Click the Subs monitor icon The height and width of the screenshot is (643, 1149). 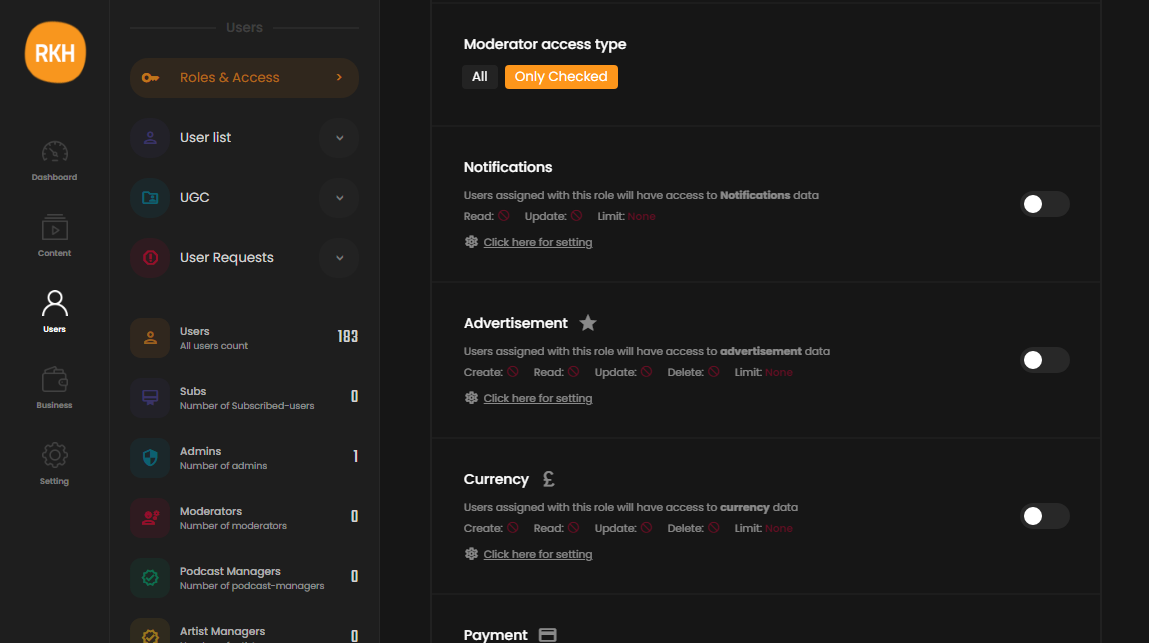[150, 398]
